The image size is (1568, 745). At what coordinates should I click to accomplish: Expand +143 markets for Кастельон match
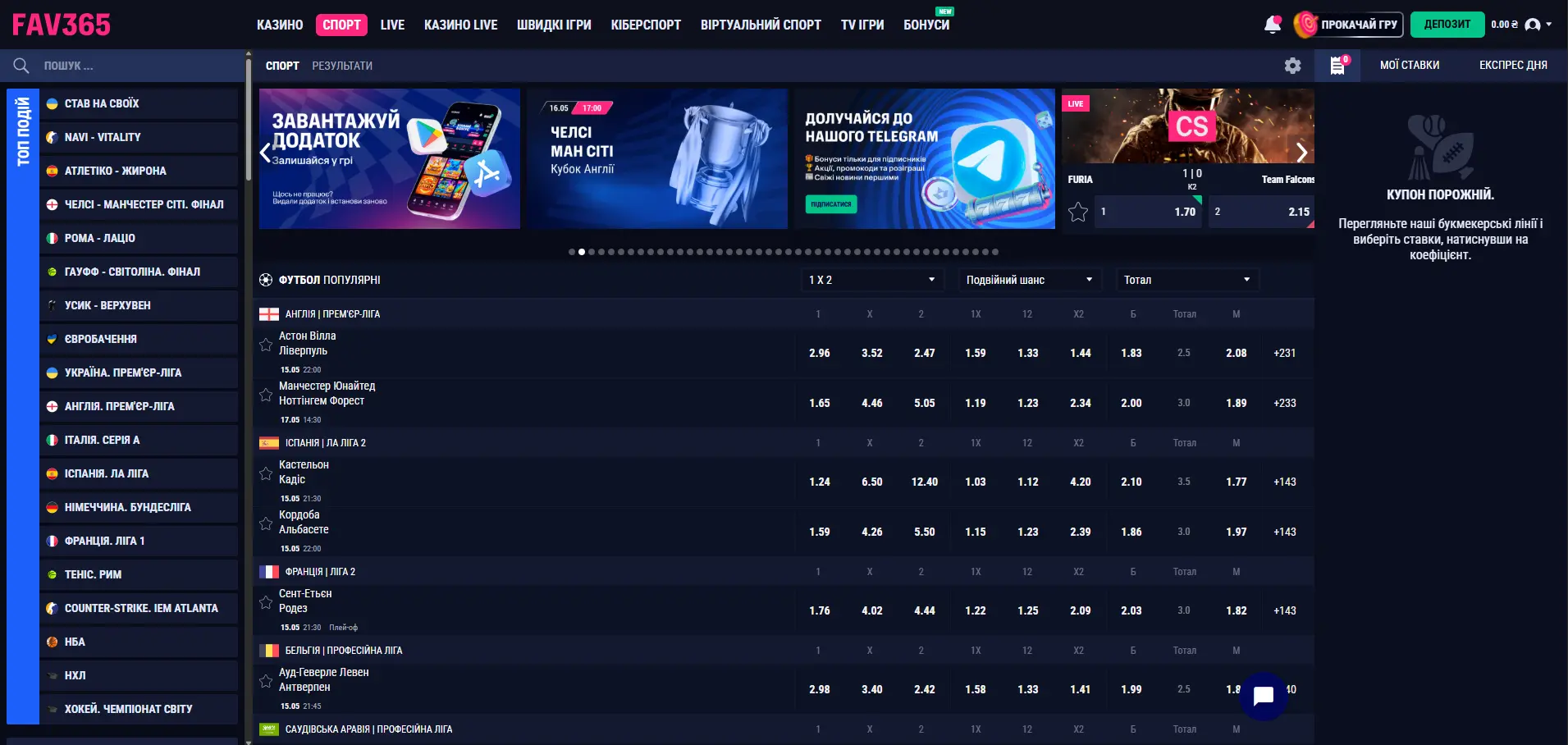[x=1285, y=482]
